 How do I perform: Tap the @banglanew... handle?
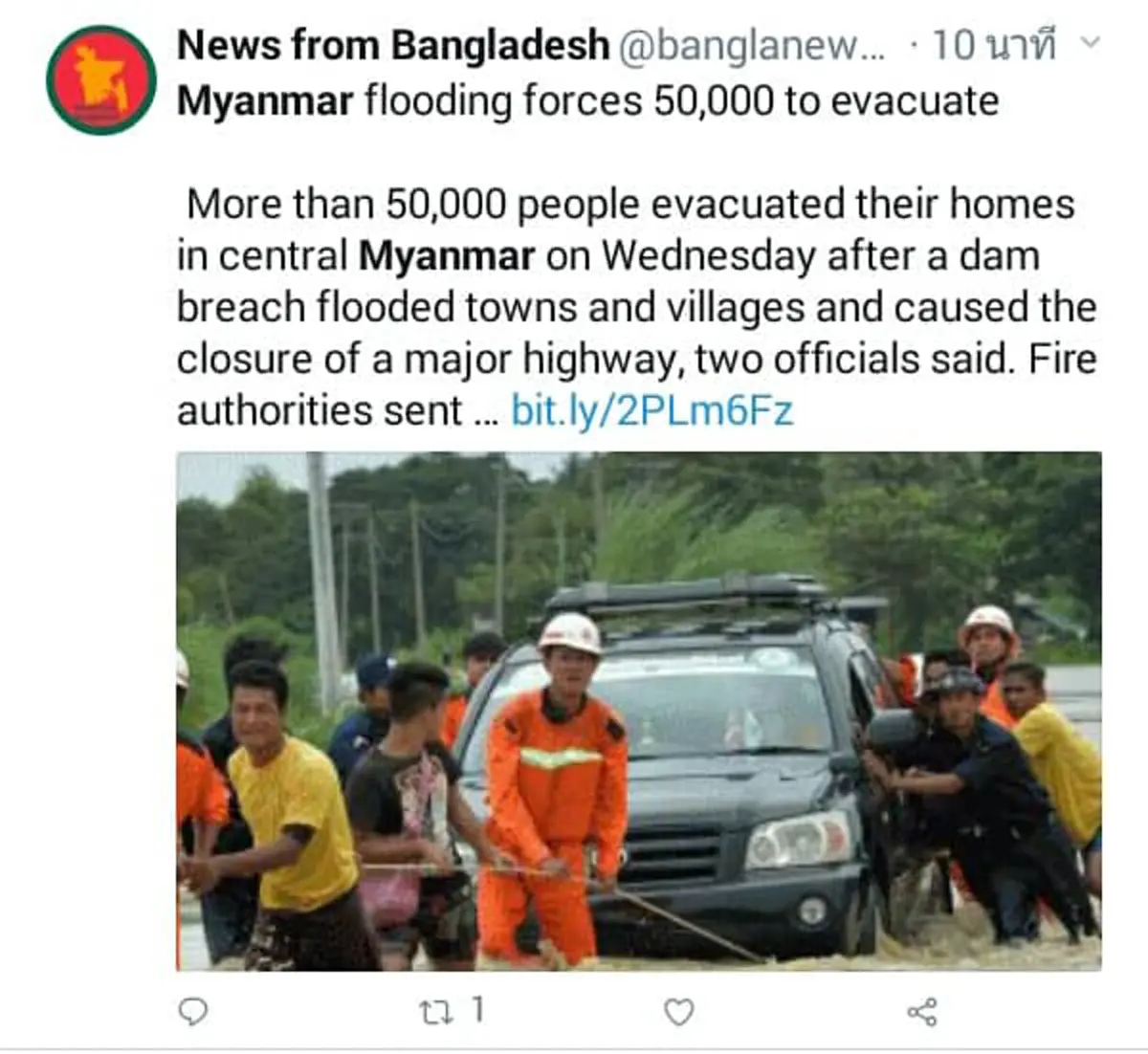[x=751, y=46]
